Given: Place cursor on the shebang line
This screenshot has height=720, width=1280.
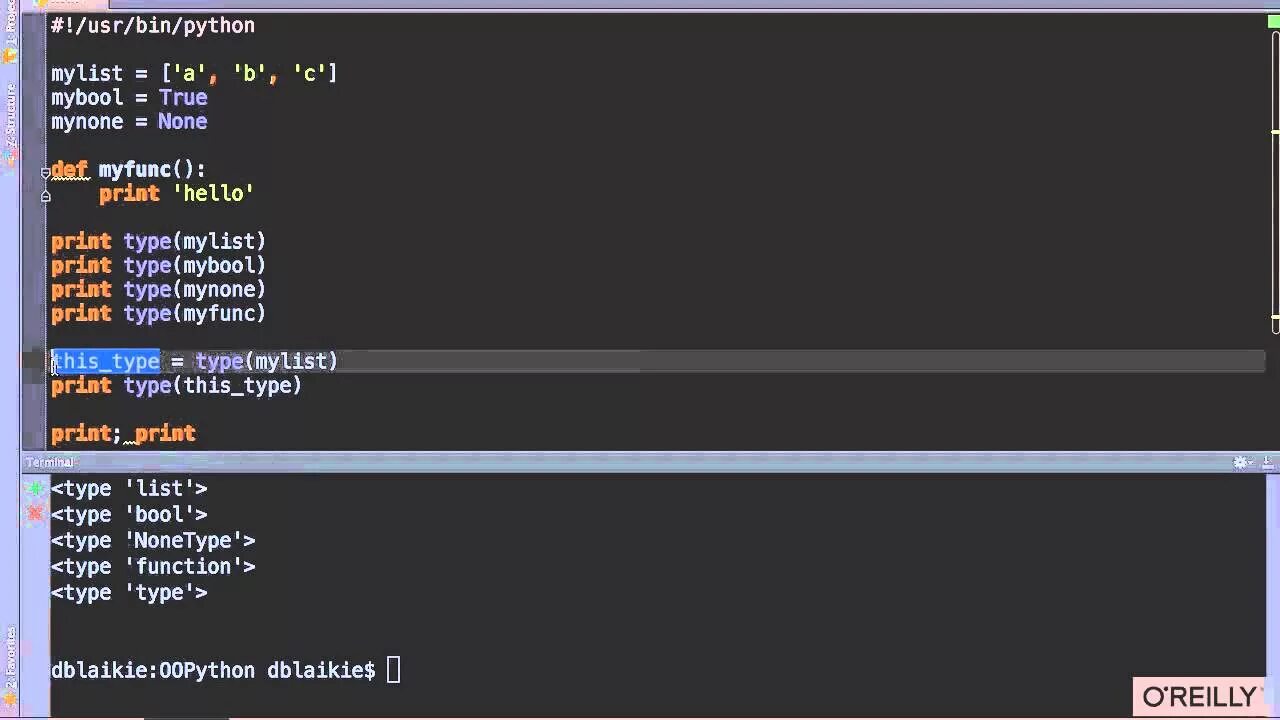Looking at the screenshot, I should click(x=153, y=25).
